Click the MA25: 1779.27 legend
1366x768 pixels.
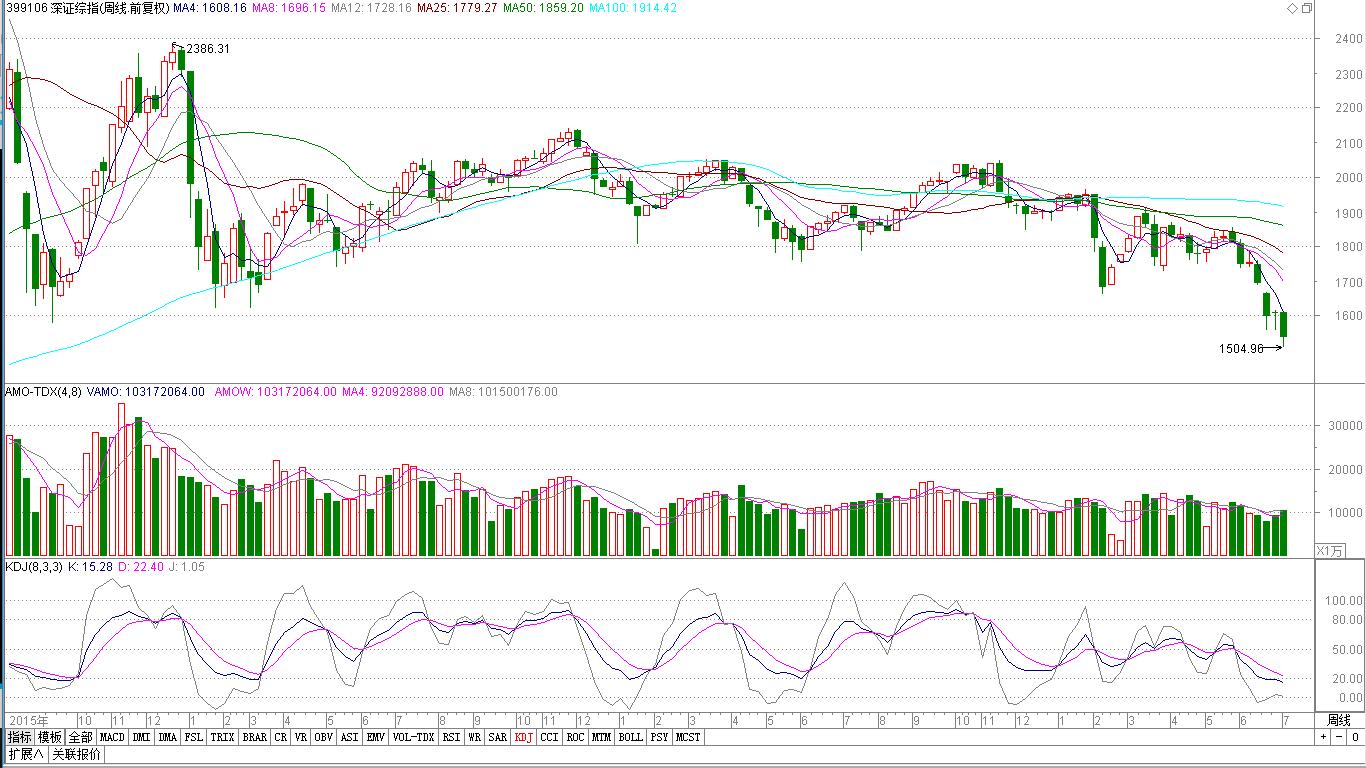point(456,8)
